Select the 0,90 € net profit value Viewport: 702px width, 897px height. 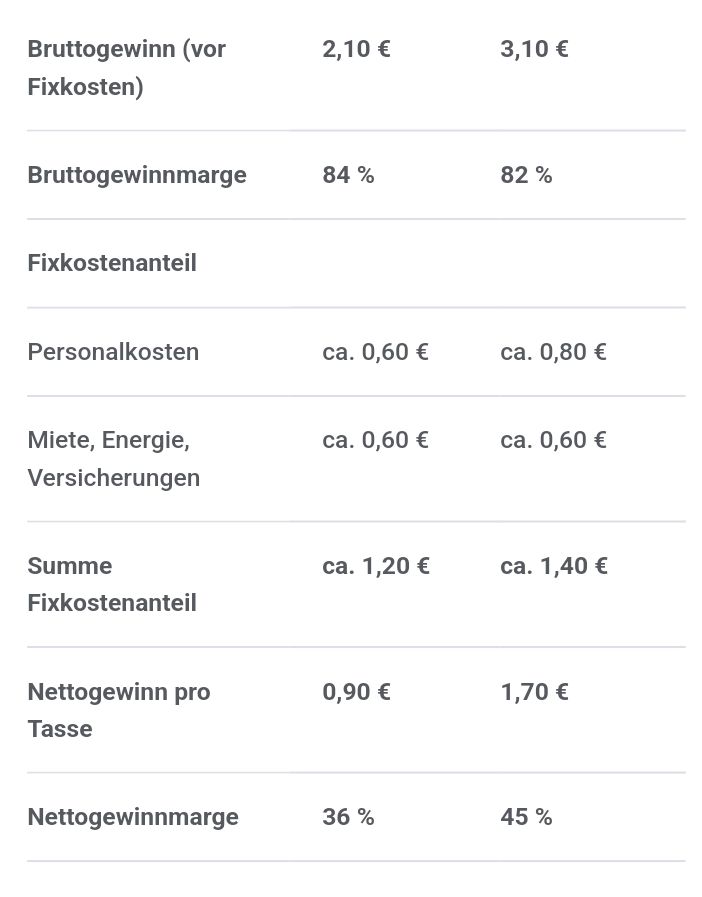[x=356, y=692]
